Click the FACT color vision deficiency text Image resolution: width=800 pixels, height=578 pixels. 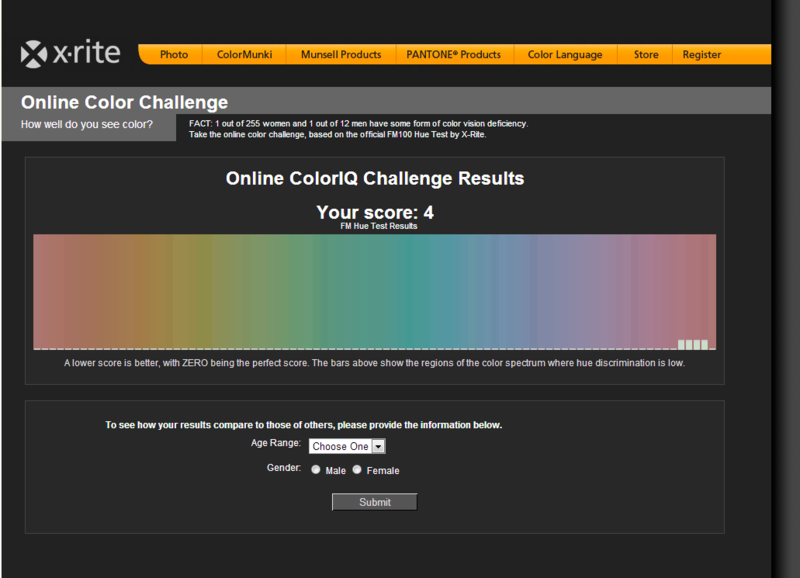358,123
